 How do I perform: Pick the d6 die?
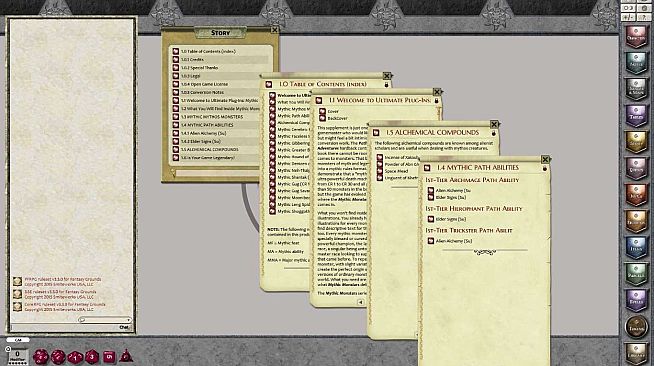click(109, 356)
